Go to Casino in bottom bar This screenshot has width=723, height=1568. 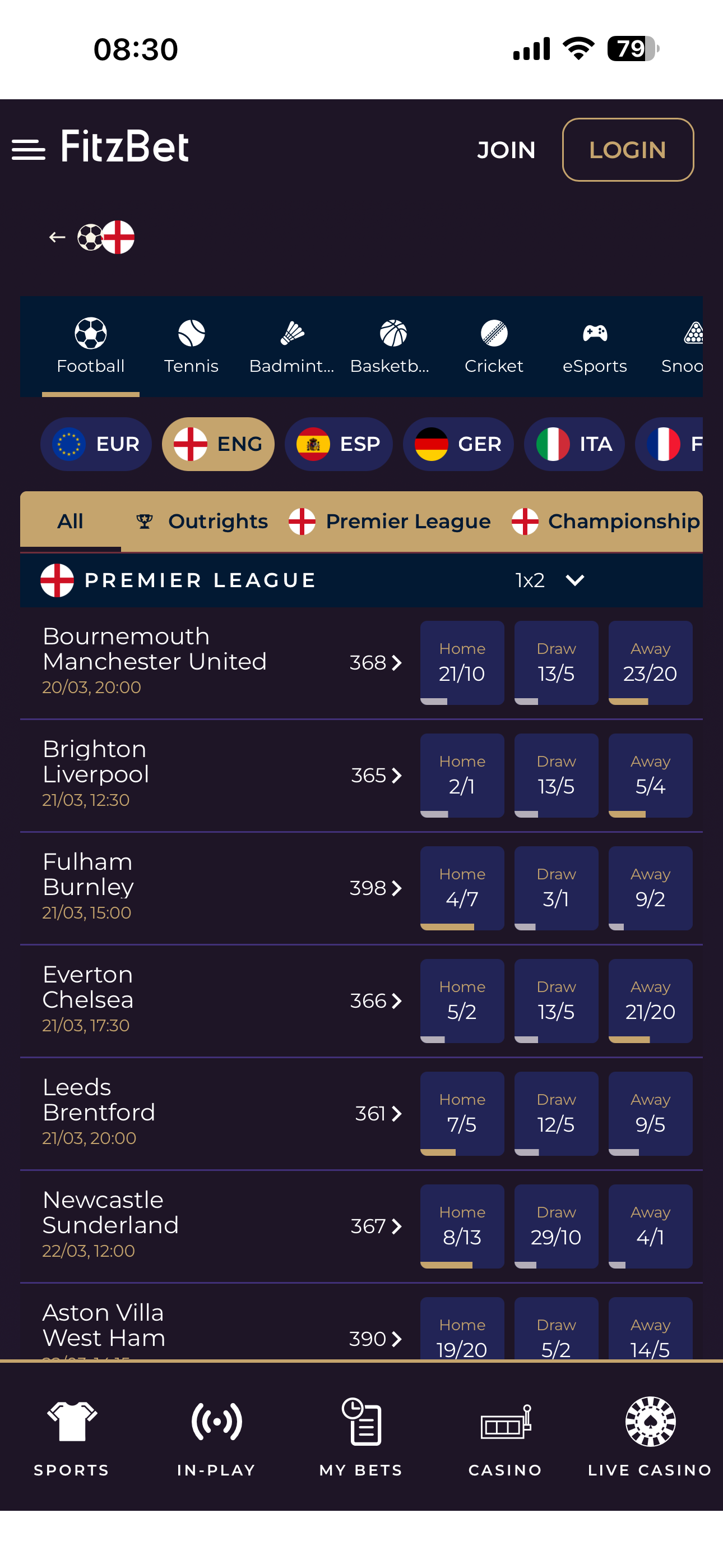[x=505, y=1438]
